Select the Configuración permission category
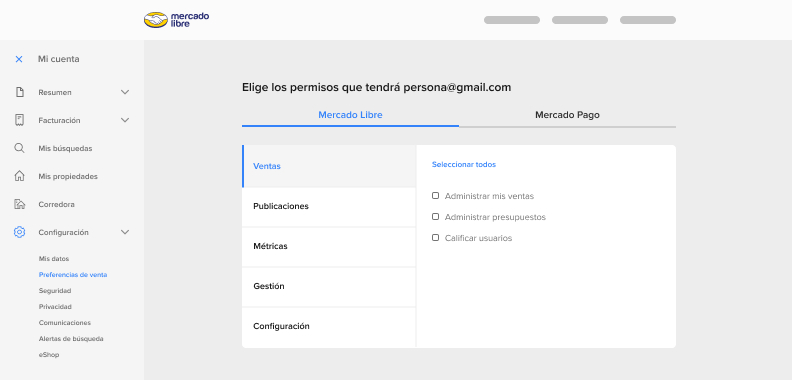 (329, 327)
